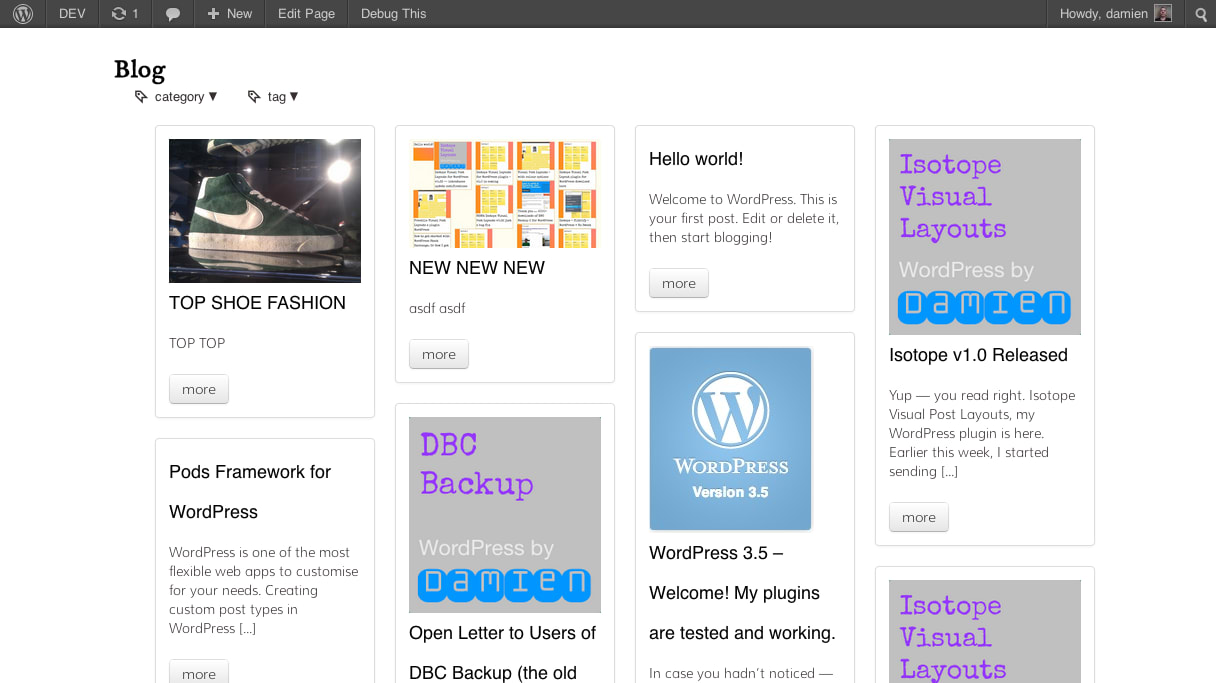Select Edit Page from the admin bar
The height and width of the screenshot is (683, 1216).
coord(305,13)
